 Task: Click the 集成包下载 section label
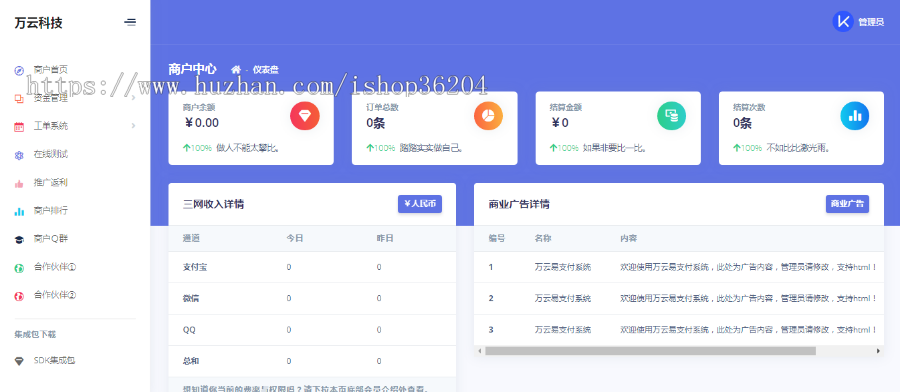[x=35, y=334]
